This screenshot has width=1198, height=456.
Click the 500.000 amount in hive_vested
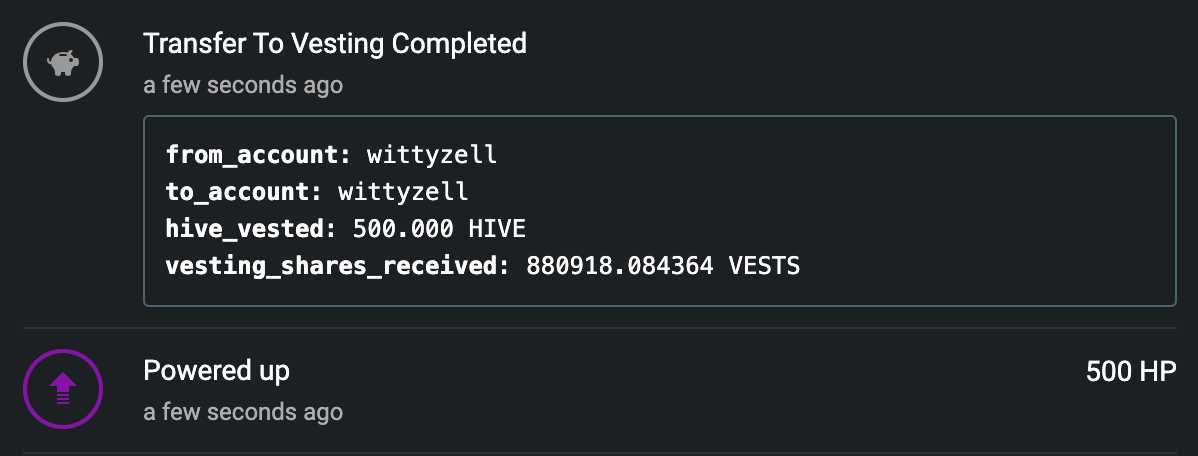403,228
